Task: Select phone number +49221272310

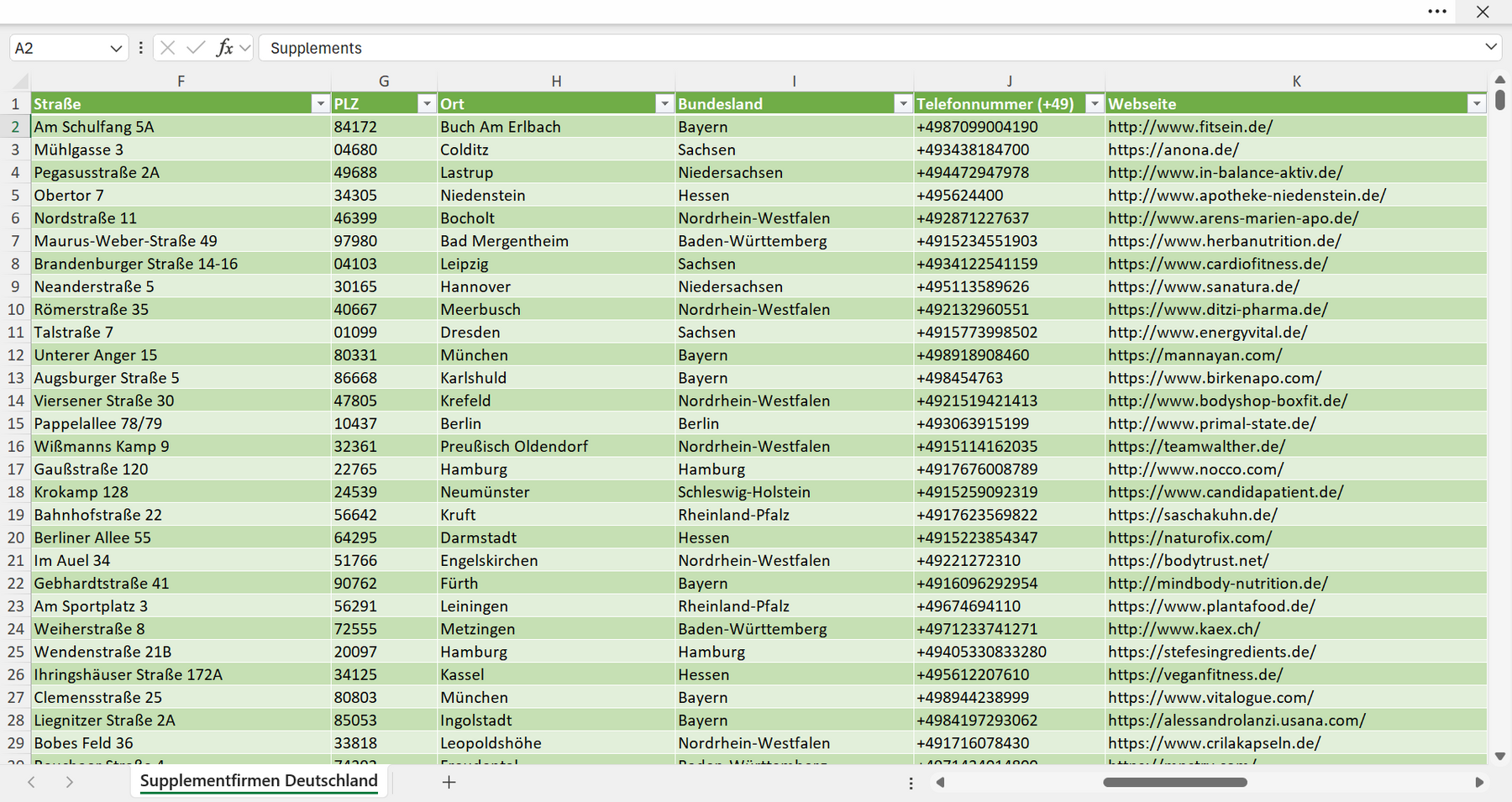Action: click(x=1009, y=560)
